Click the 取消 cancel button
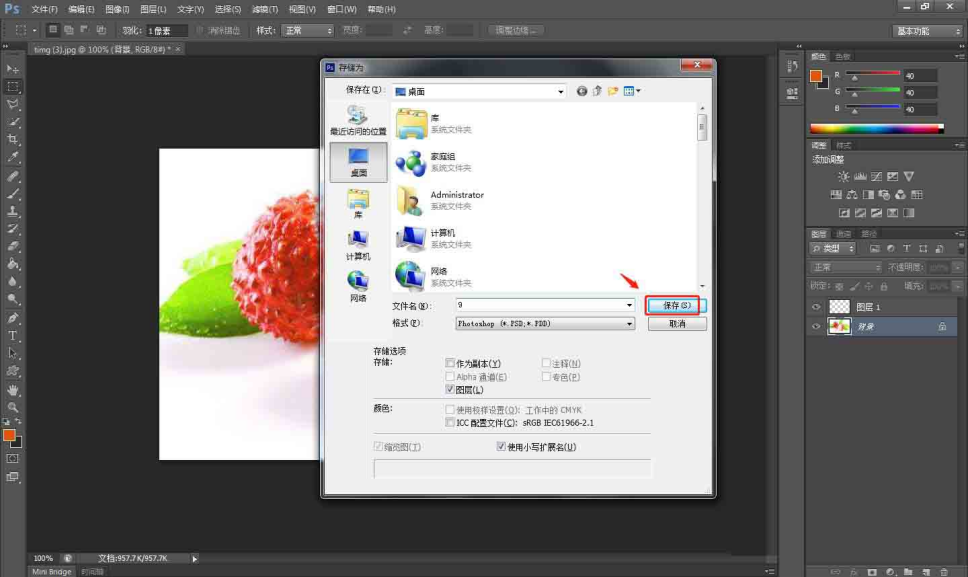 click(x=676, y=324)
